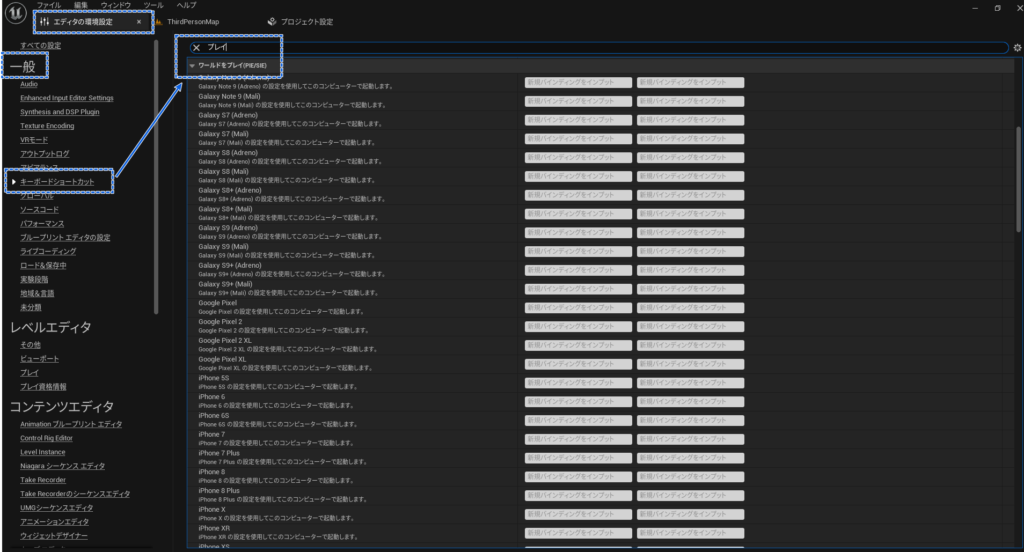Select the iPhone 6S row text
Viewport: 1024px width, 552px height.
[x=214, y=415]
